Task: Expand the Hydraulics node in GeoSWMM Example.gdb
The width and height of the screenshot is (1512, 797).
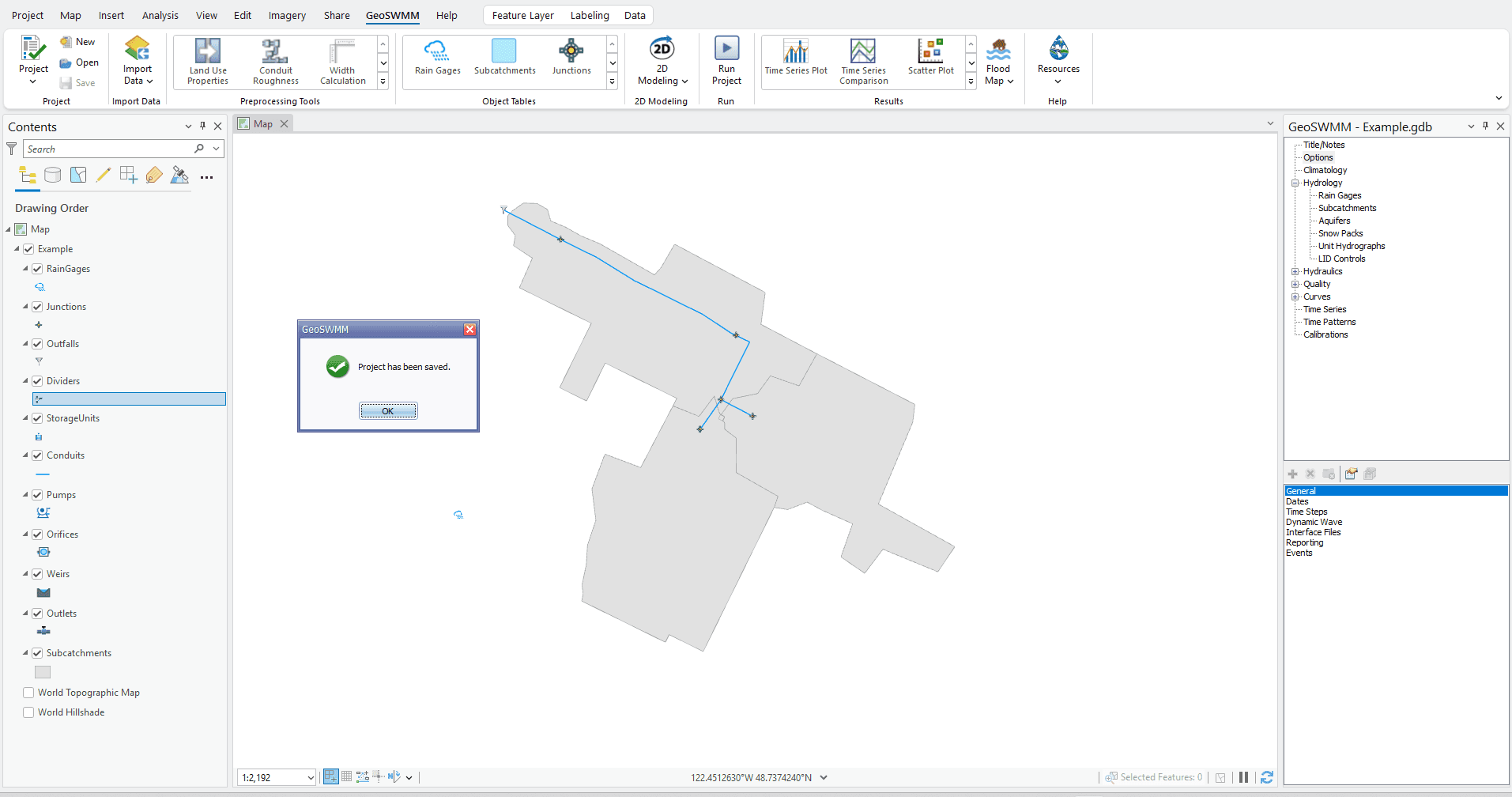Action: (1295, 271)
